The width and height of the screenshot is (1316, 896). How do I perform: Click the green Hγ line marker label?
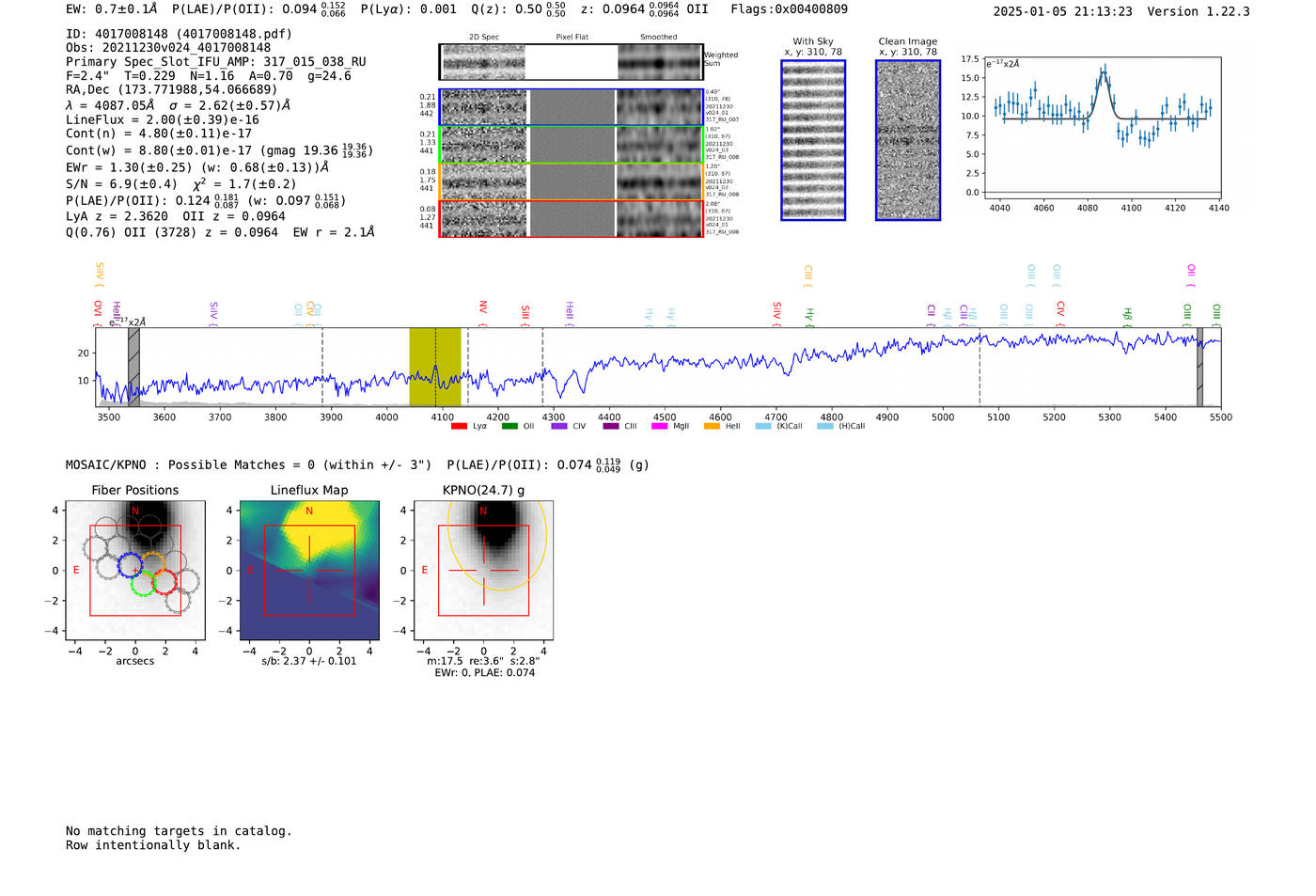click(x=809, y=316)
